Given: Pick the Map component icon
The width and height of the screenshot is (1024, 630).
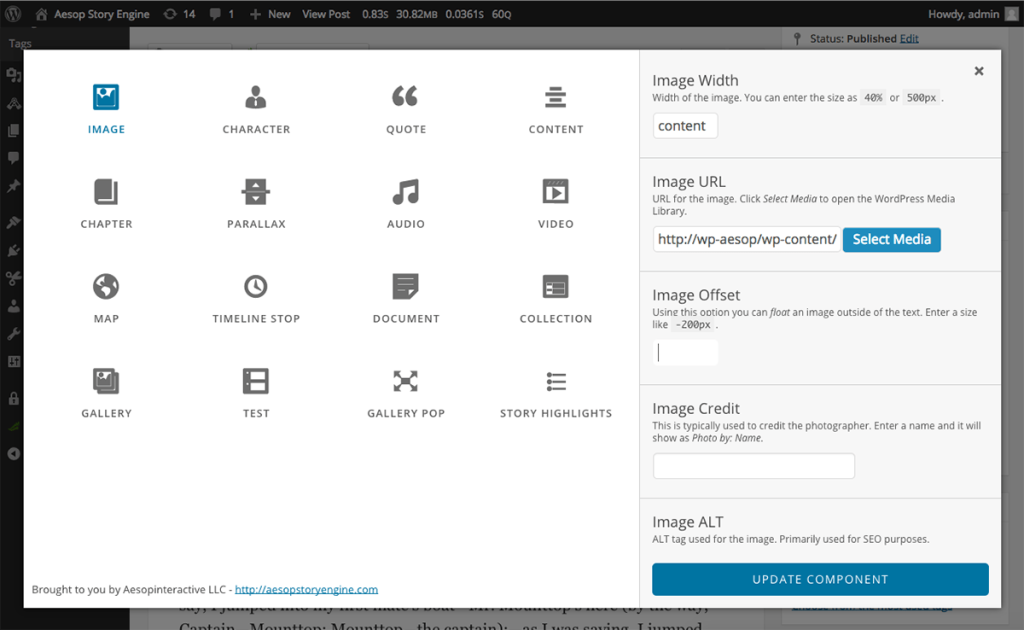Looking at the screenshot, I should [x=106, y=287].
